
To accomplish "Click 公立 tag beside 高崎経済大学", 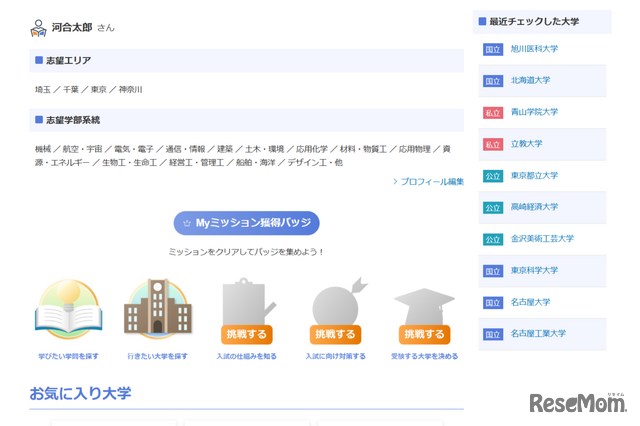I will pyautogui.click(x=493, y=207).
